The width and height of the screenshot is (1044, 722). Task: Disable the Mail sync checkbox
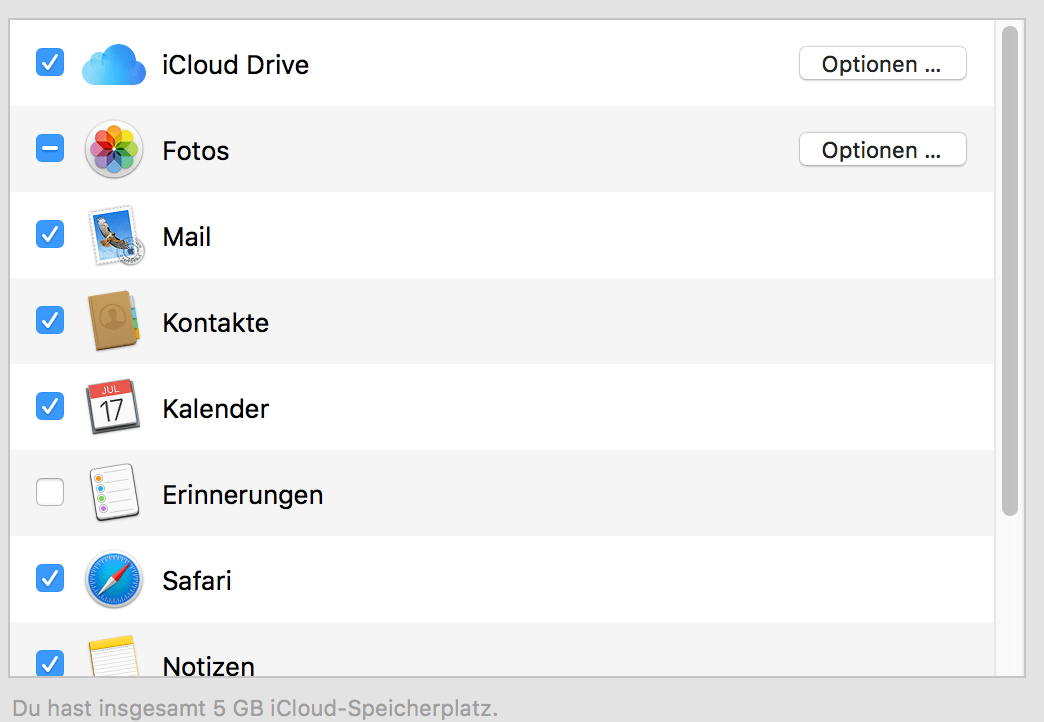50,235
